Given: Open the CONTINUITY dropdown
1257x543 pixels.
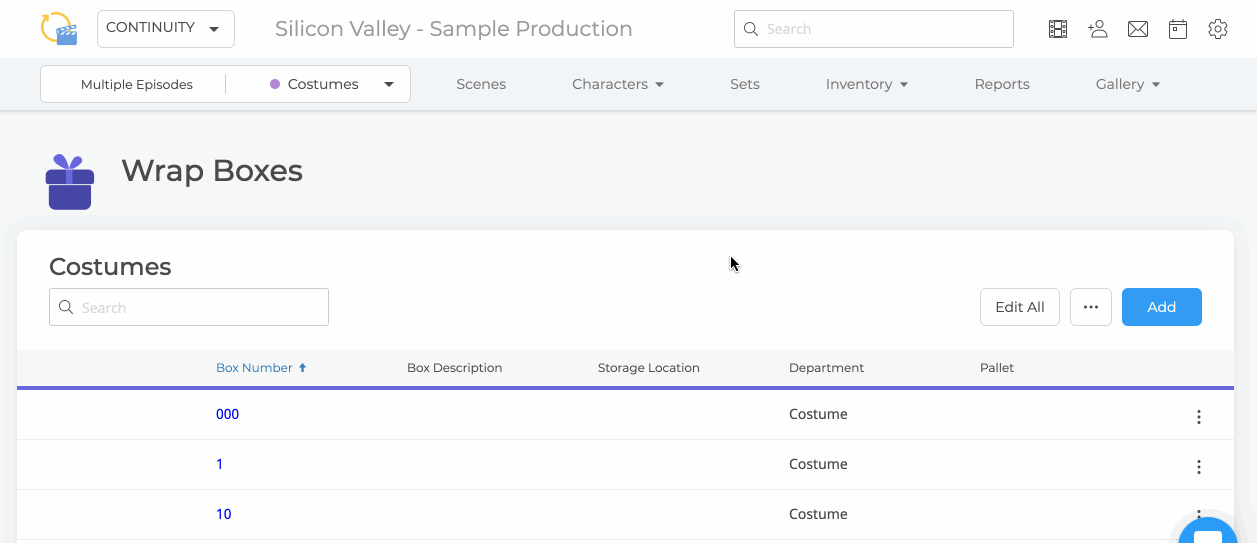Looking at the screenshot, I should click(166, 29).
